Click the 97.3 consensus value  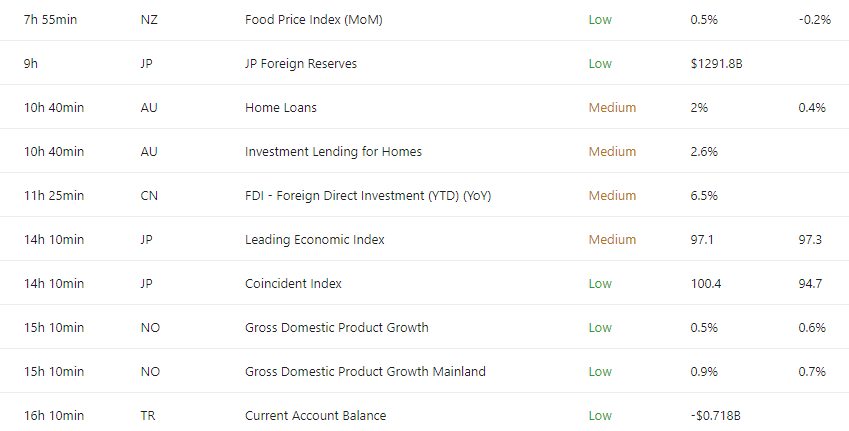811,240
